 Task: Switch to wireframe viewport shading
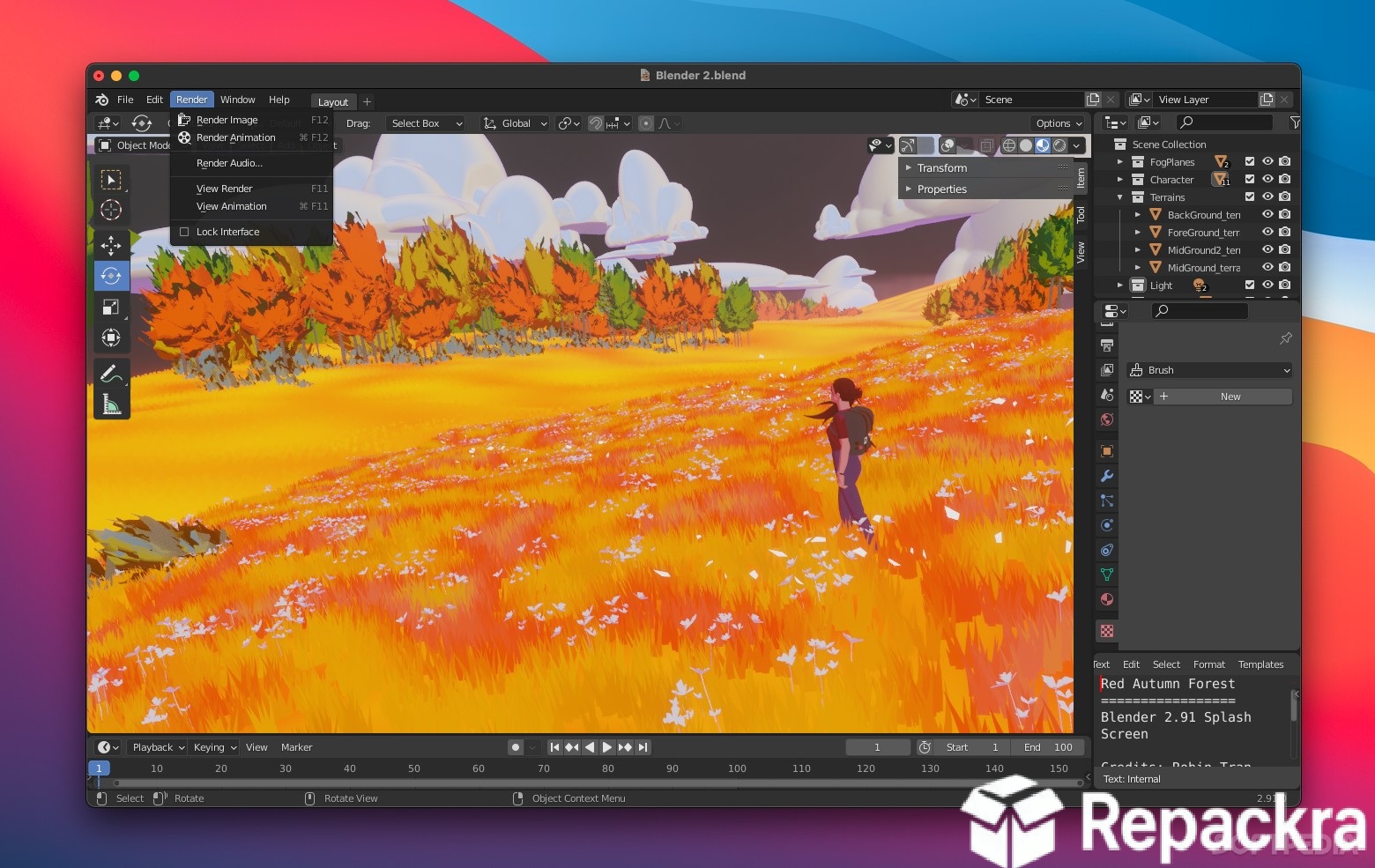(1009, 145)
